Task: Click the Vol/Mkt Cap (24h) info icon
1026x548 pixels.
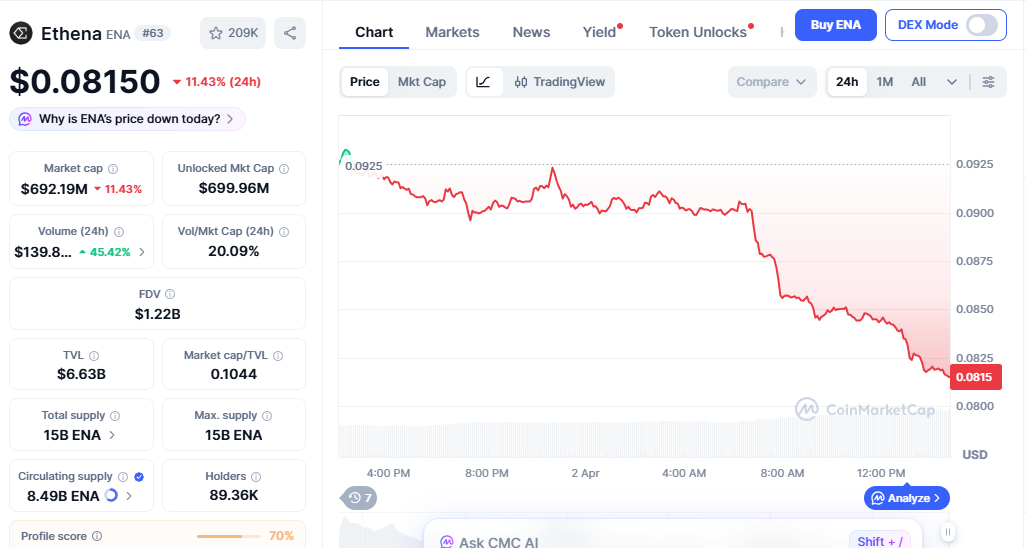Action: tap(284, 232)
